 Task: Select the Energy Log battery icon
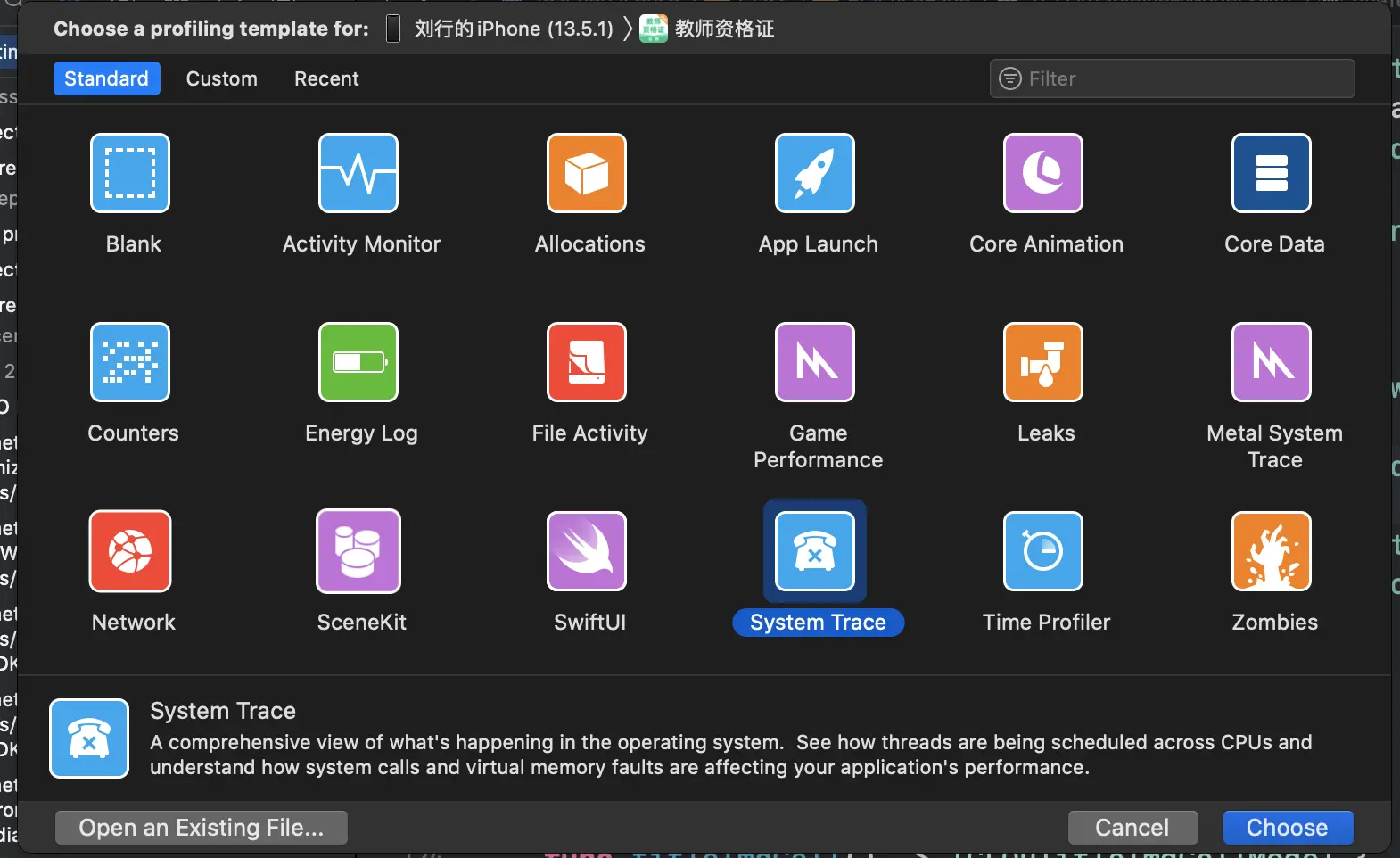(x=358, y=362)
